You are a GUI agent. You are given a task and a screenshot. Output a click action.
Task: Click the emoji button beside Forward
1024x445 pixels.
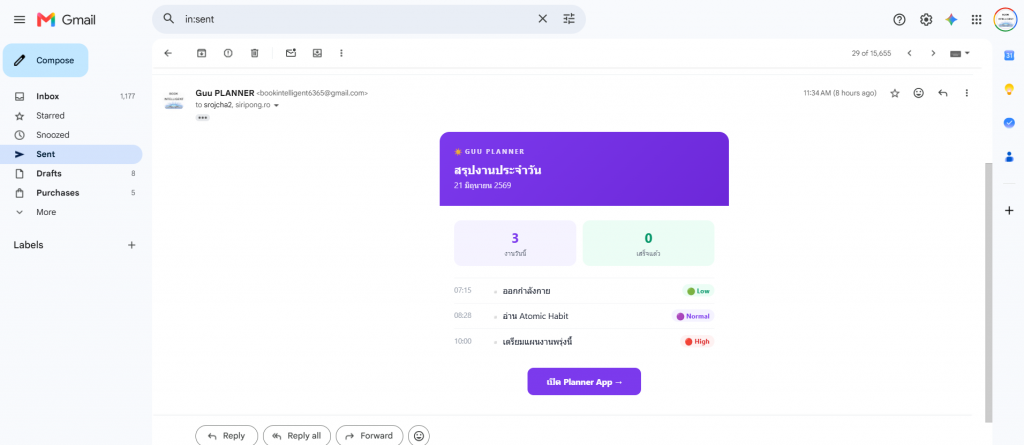[419, 436]
